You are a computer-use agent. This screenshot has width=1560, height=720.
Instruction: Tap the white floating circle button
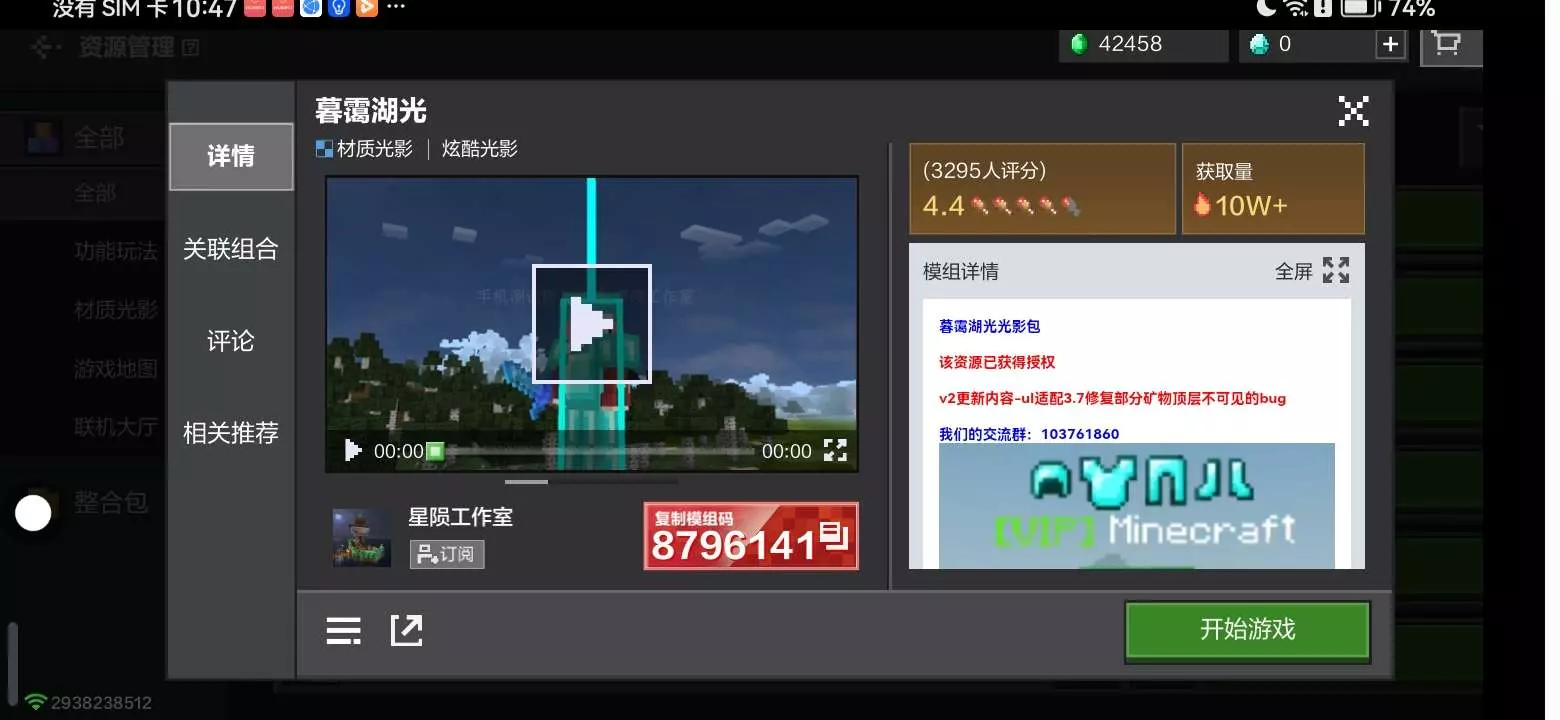(x=33, y=514)
